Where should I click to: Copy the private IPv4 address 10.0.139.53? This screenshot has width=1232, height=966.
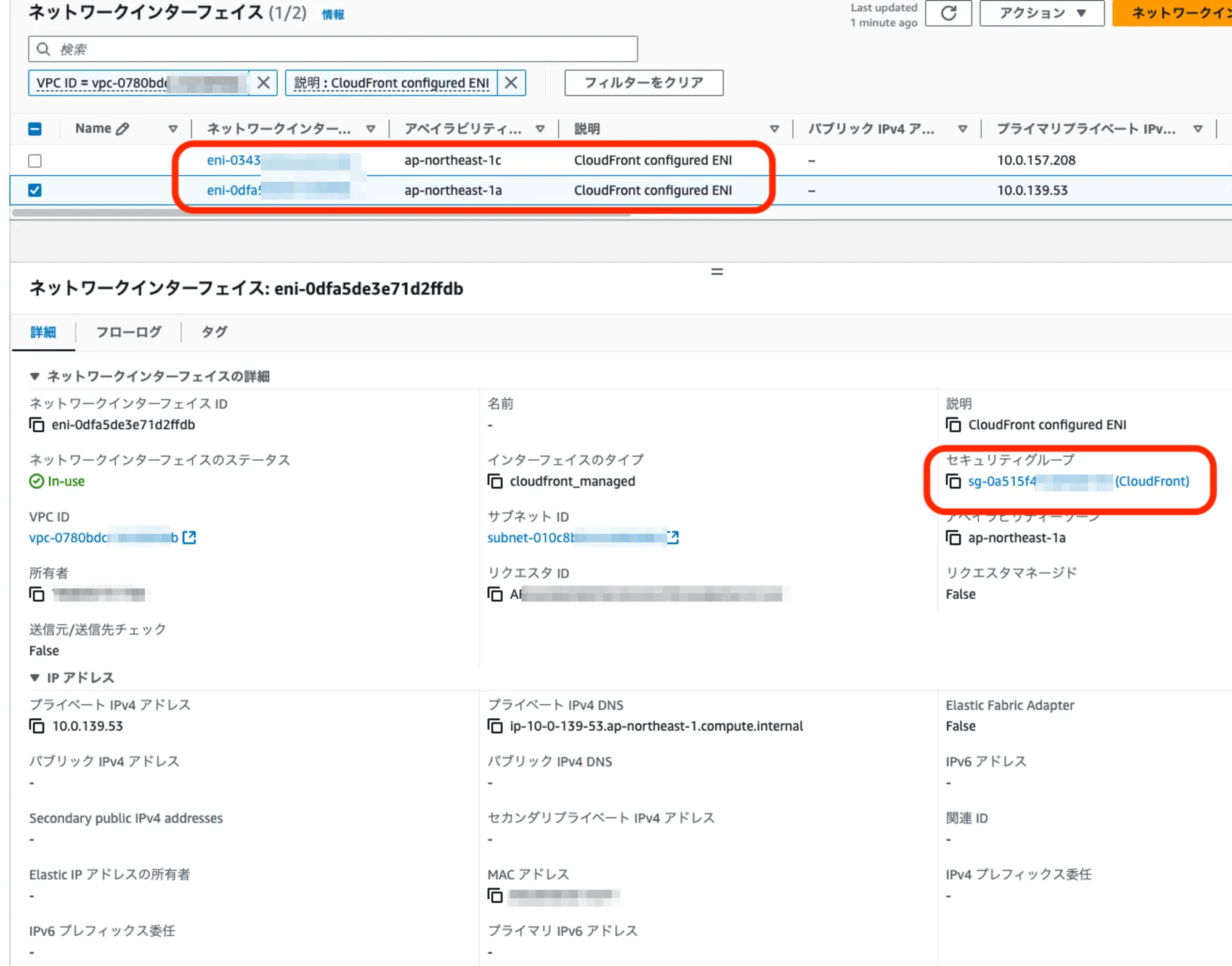[x=37, y=726]
